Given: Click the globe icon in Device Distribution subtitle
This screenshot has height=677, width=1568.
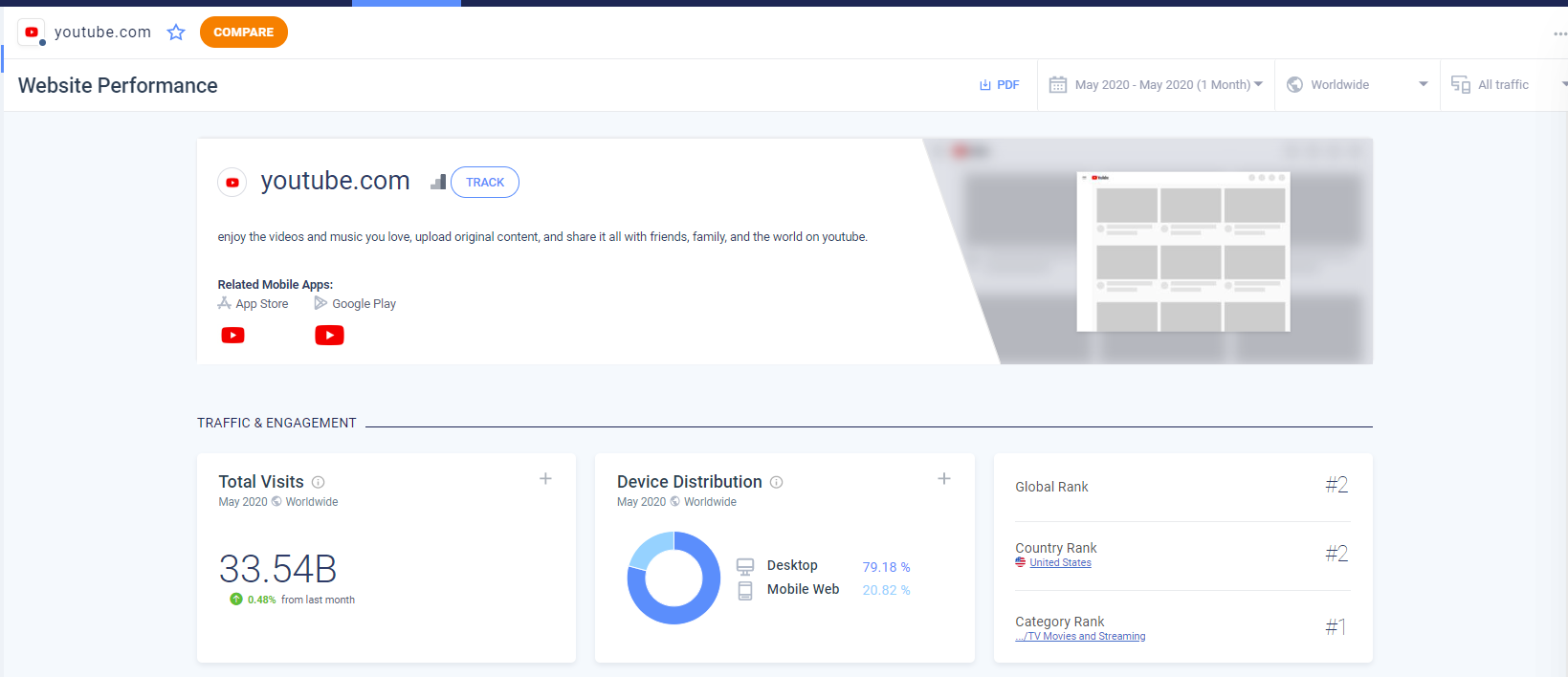Looking at the screenshot, I should 674,502.
